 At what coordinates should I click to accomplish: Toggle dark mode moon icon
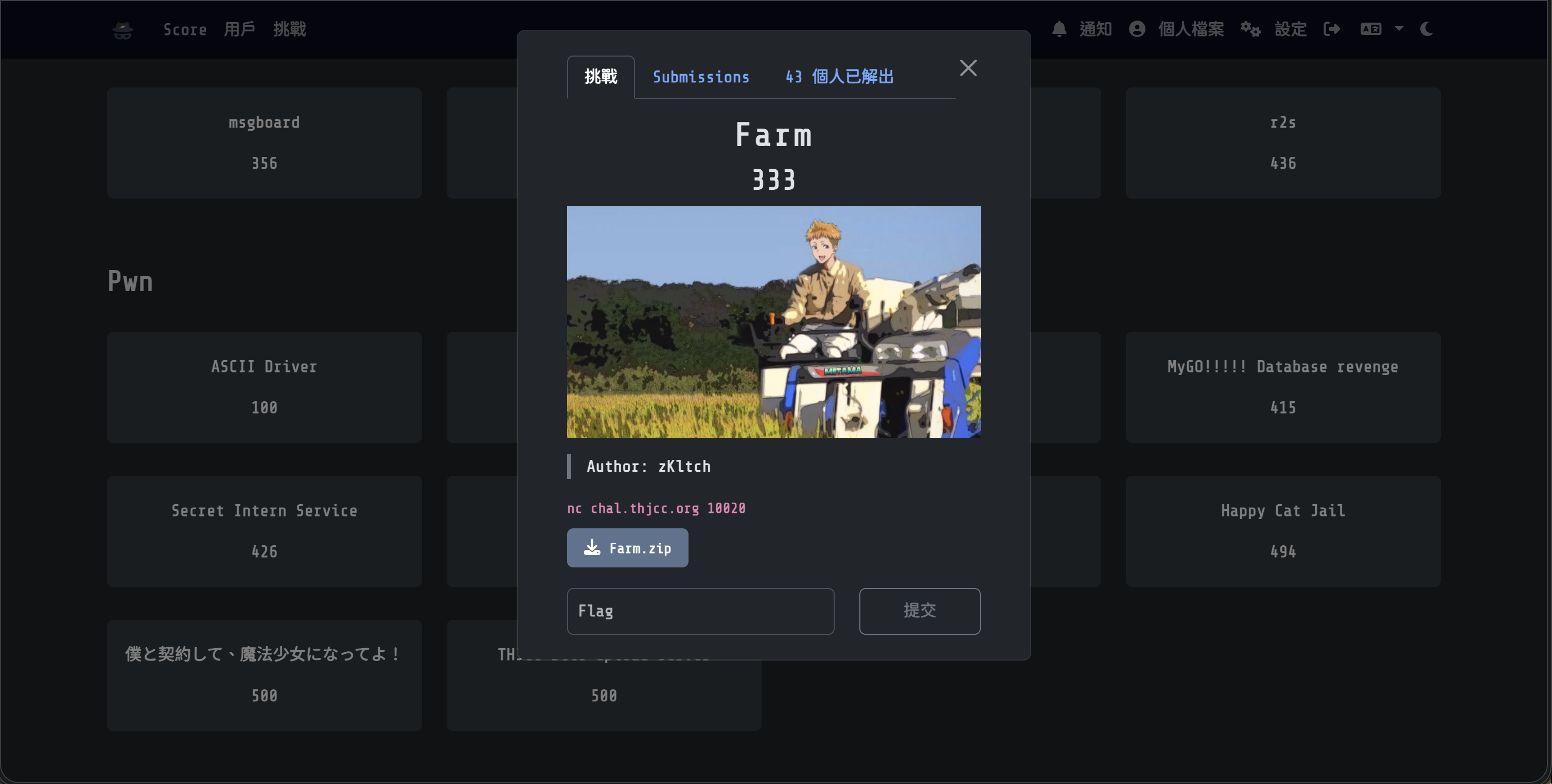(1426, 29)
